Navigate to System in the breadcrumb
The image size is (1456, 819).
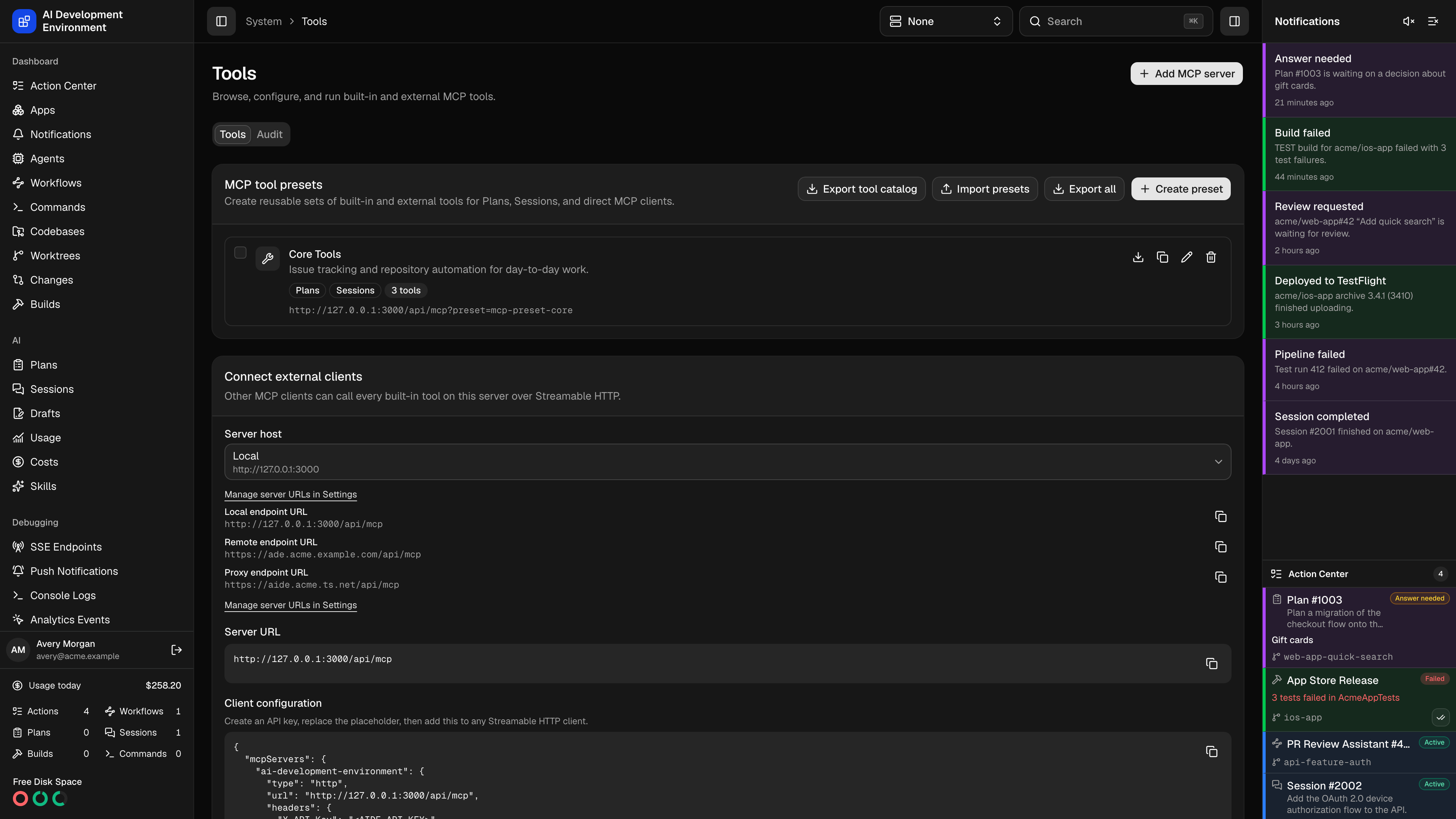click(264, 22)
